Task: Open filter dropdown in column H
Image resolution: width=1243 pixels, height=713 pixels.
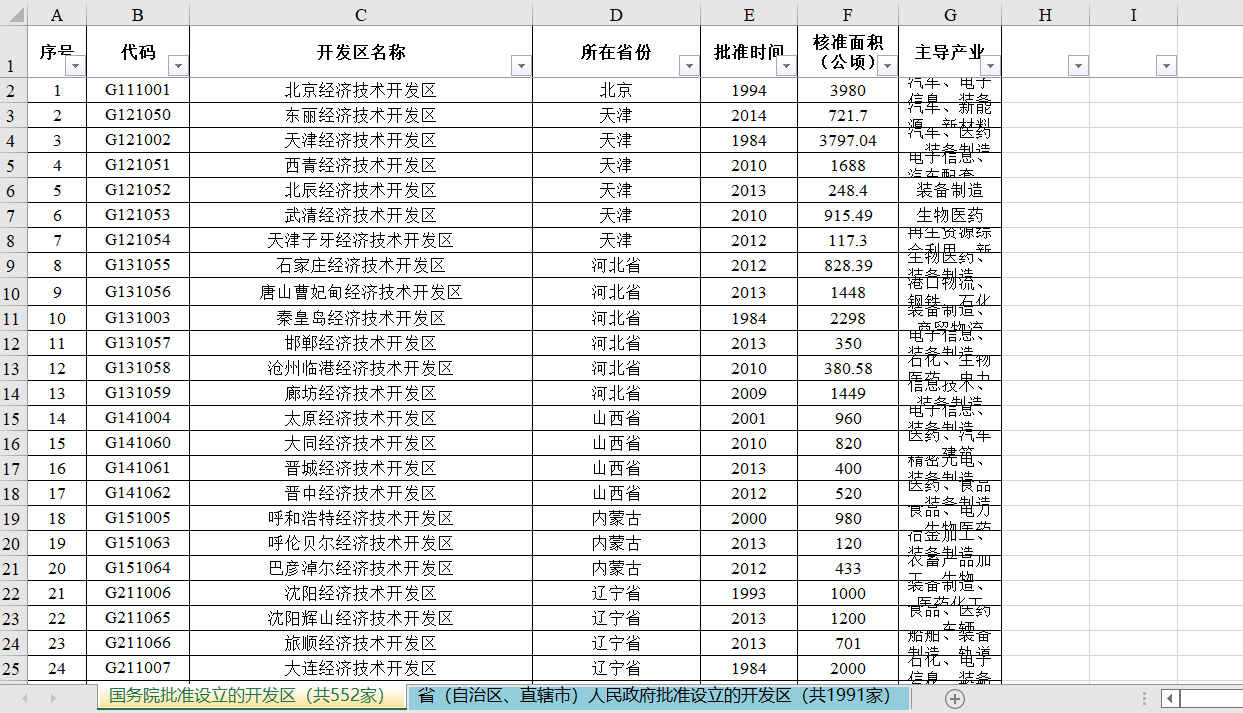Action: click(x=1078, y=65)
